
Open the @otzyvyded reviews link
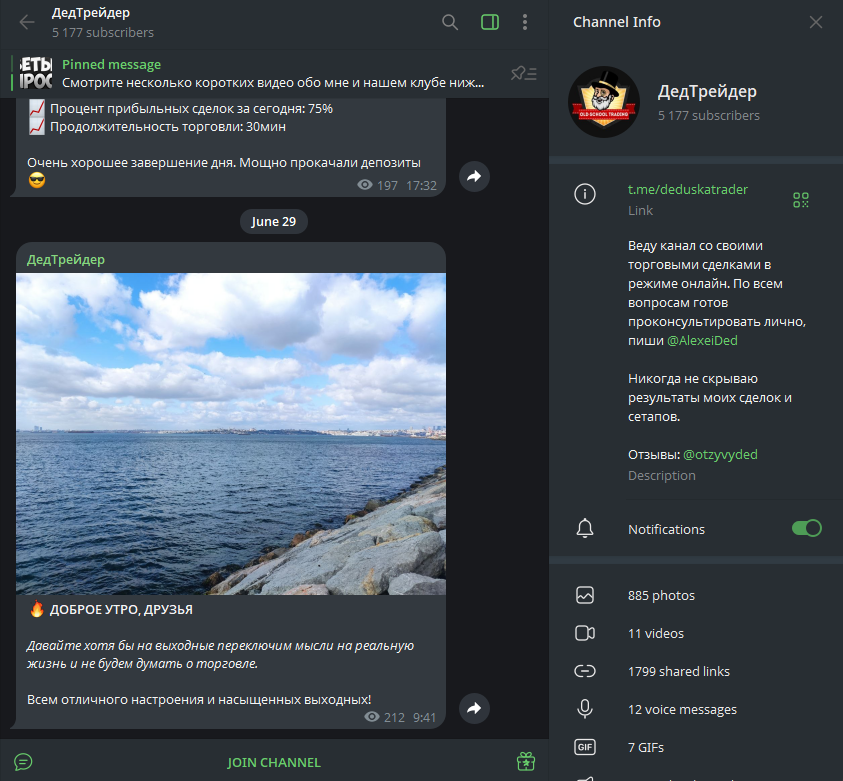click(x=720, y=455)
